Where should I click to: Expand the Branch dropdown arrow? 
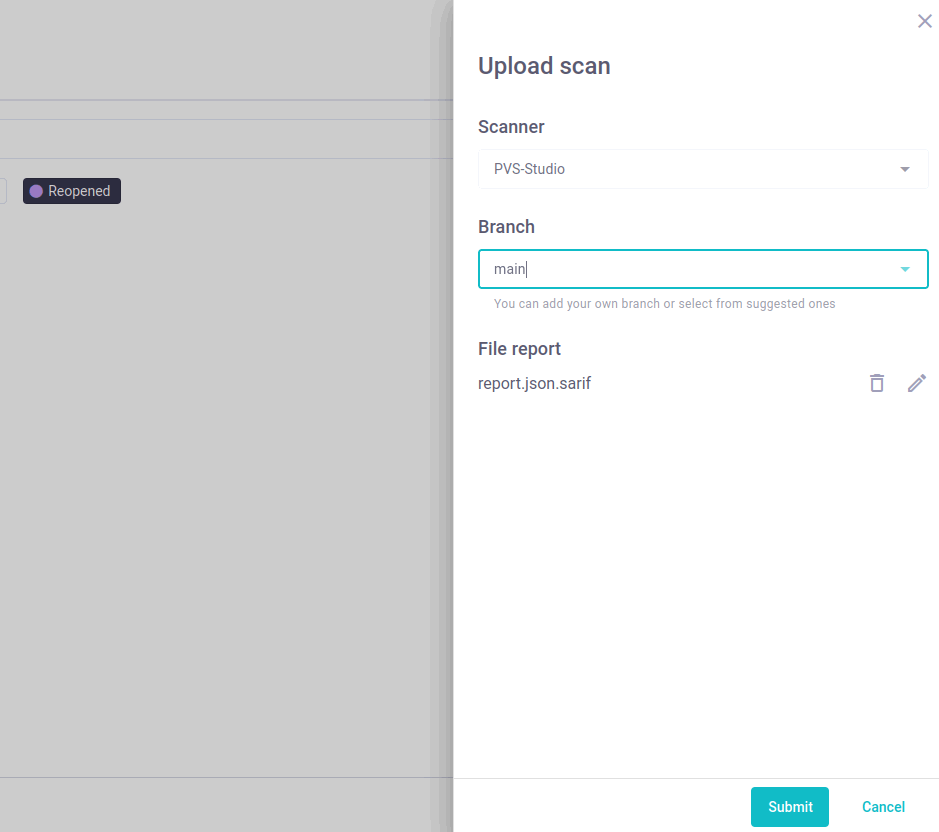[x=904, y=269]
